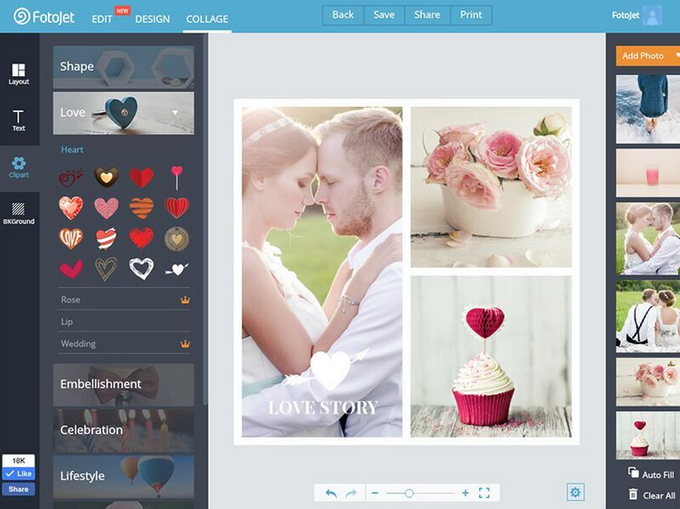The height and width of the screenshot is (509, 680).
Task: Pick the red folded paper heart clipart
Action: tap(141, 177)
